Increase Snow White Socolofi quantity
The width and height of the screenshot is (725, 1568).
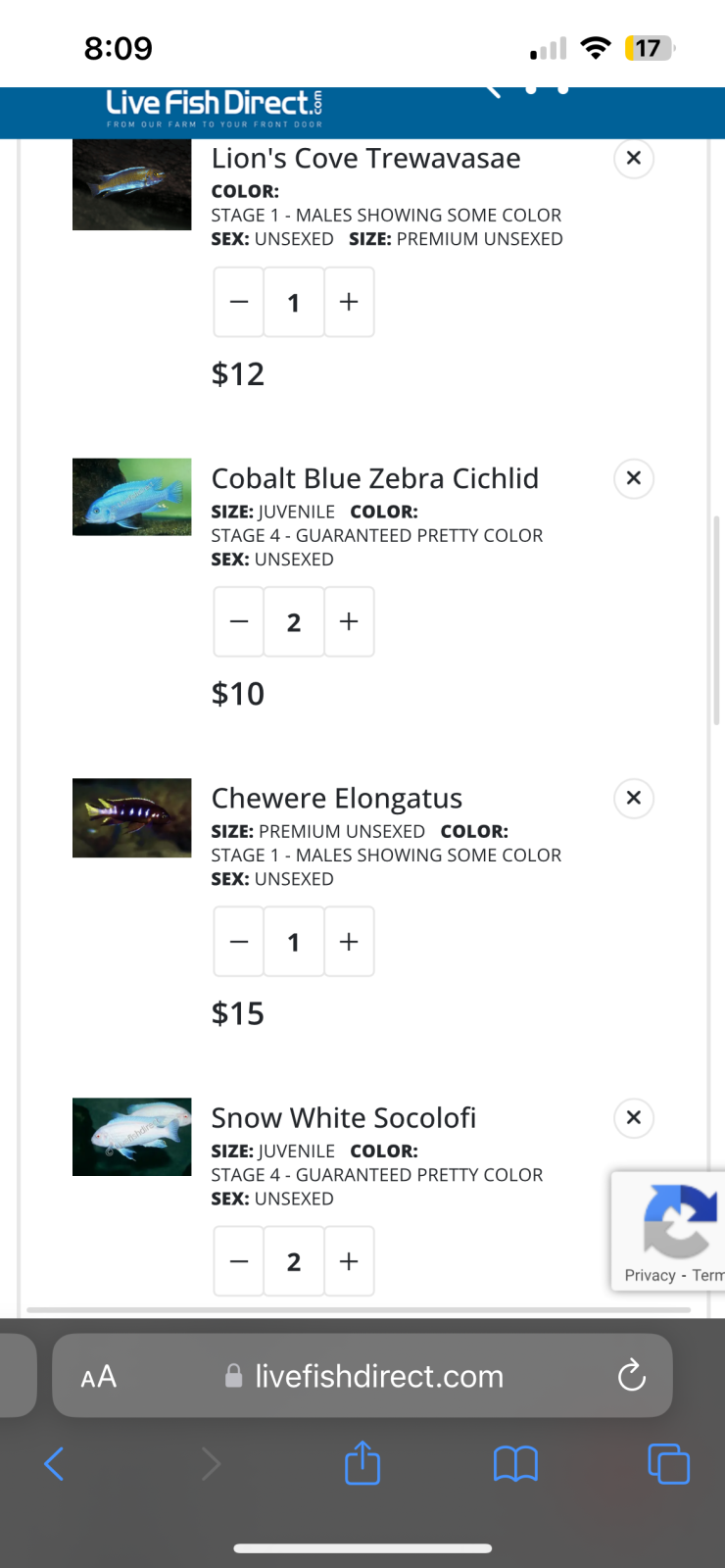tap(349, 1261)
